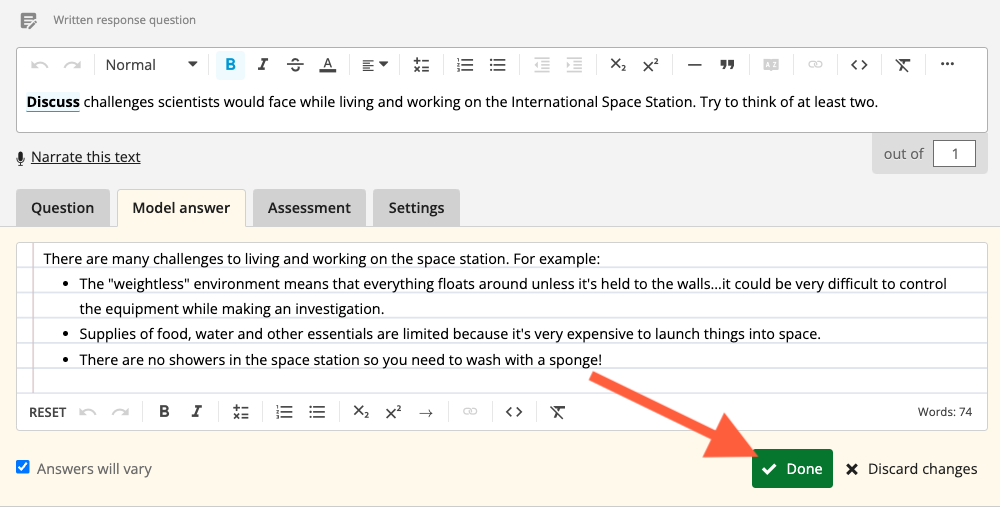1000x524 pixels.
Task: Open more toolbar options ellipsis
Action: [947, 64]
